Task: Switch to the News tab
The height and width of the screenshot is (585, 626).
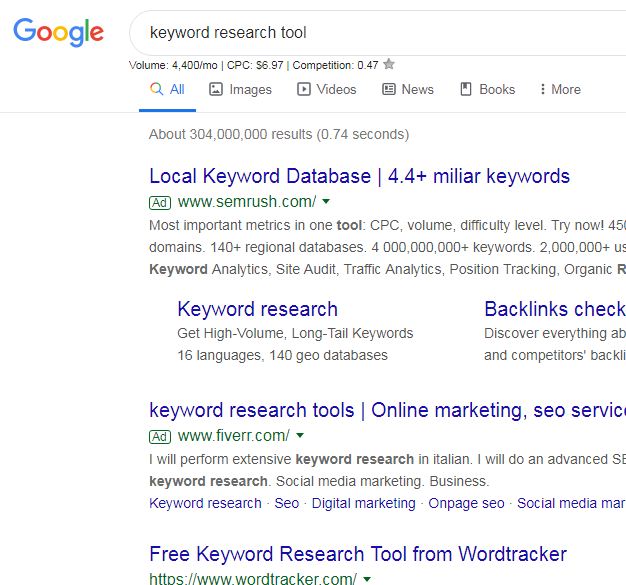Action: (x=408, y=89)
